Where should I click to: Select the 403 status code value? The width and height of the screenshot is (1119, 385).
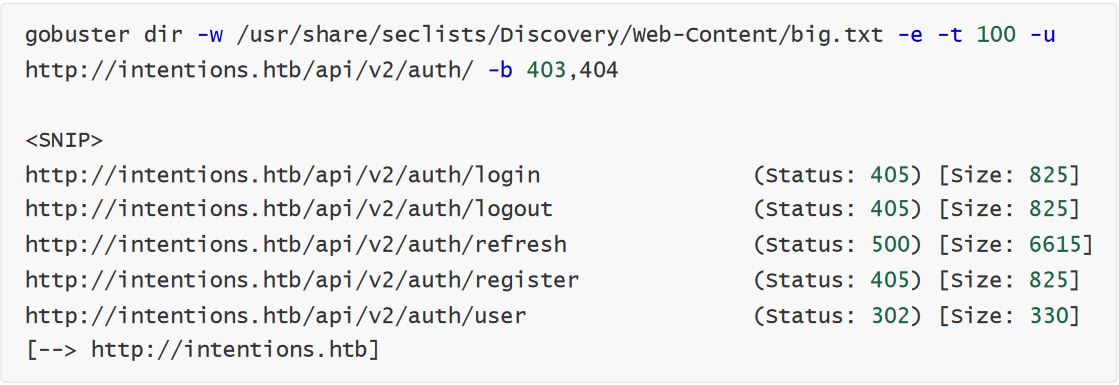547,70
